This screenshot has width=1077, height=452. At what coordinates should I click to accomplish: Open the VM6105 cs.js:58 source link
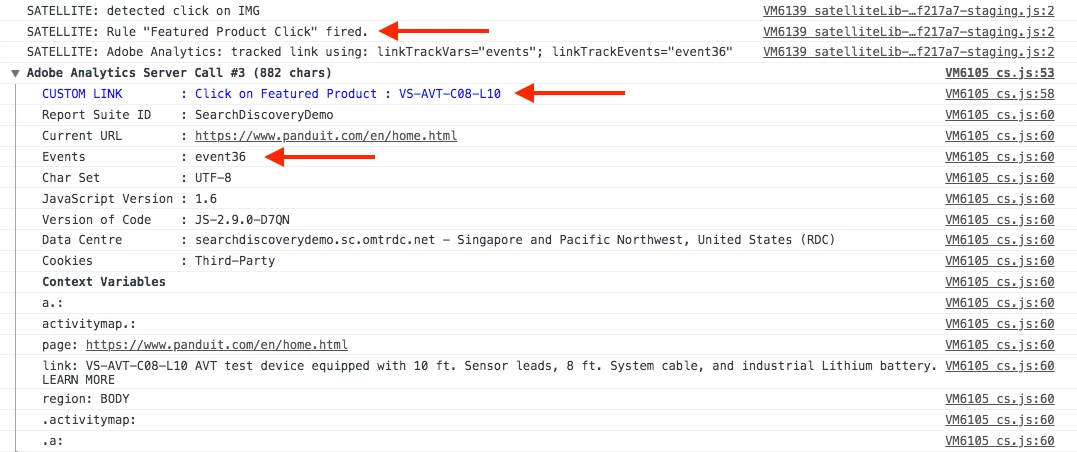(999, 94)
